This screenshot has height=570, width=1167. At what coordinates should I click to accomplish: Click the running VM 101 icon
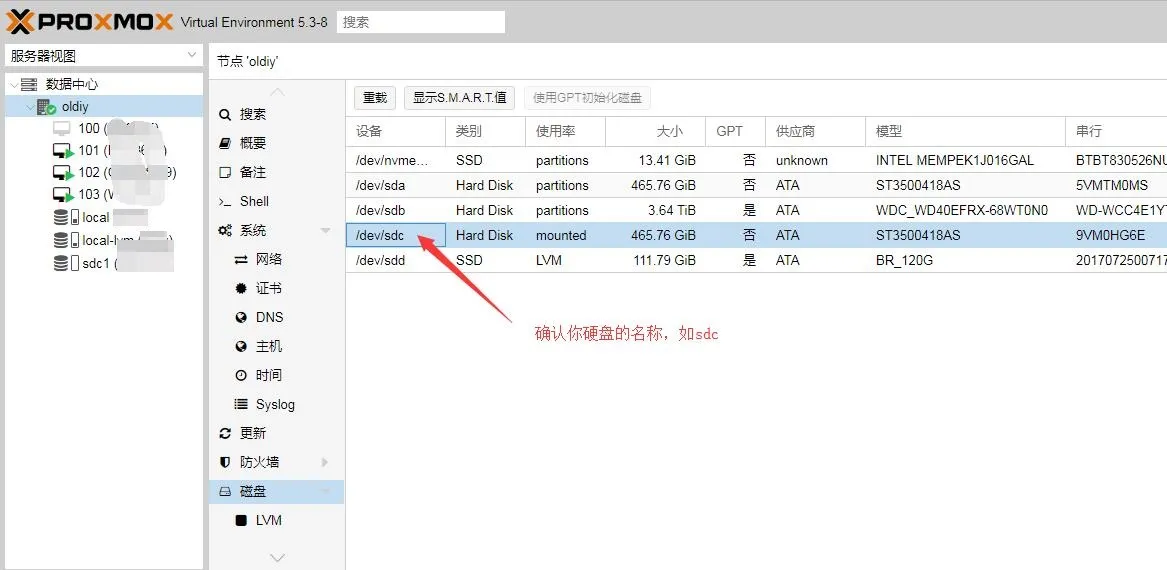(63, 151)
